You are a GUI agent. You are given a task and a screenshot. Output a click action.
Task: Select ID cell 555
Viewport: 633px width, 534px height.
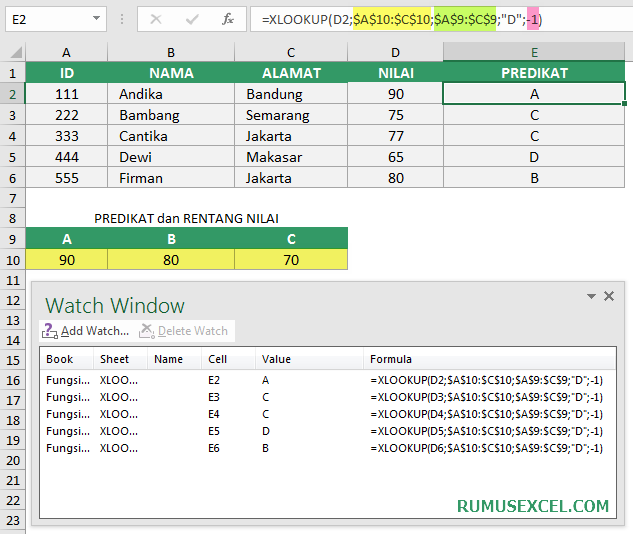point(67,178)
